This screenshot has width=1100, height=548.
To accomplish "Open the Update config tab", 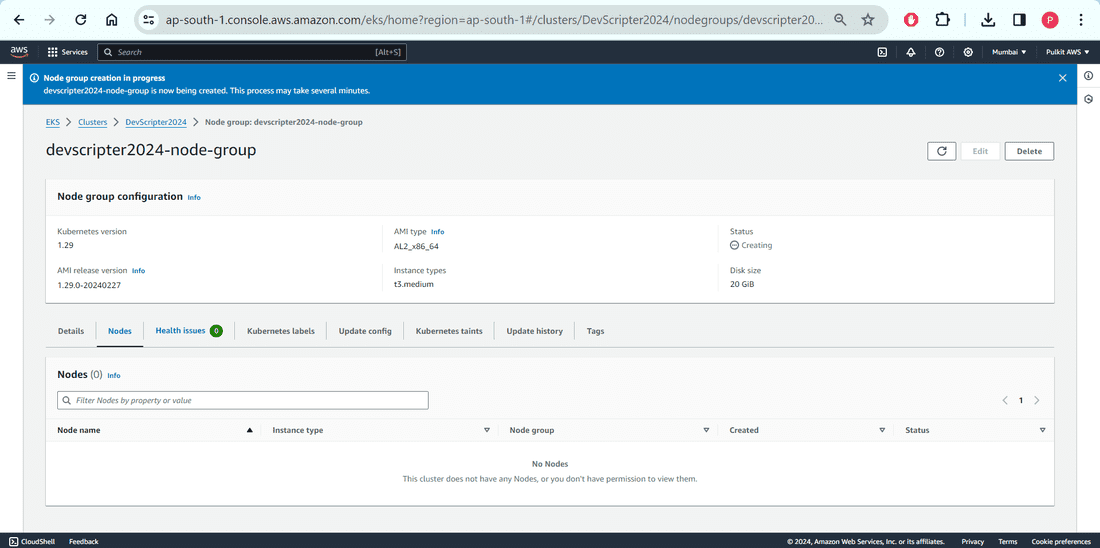I will pyautogui.click(x=365, y=331).
